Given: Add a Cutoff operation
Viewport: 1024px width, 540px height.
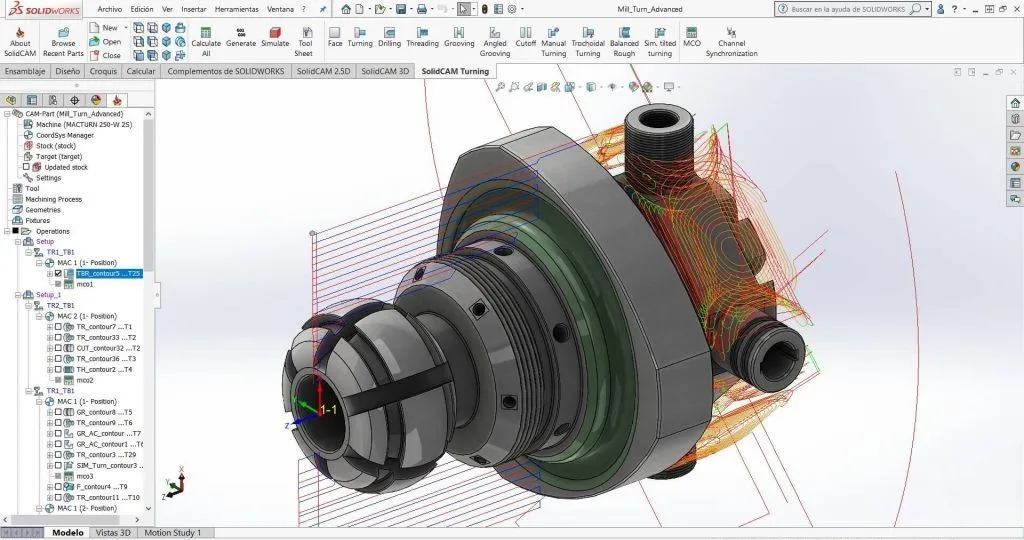Looking at the screenshot, I should coord(525,37).
